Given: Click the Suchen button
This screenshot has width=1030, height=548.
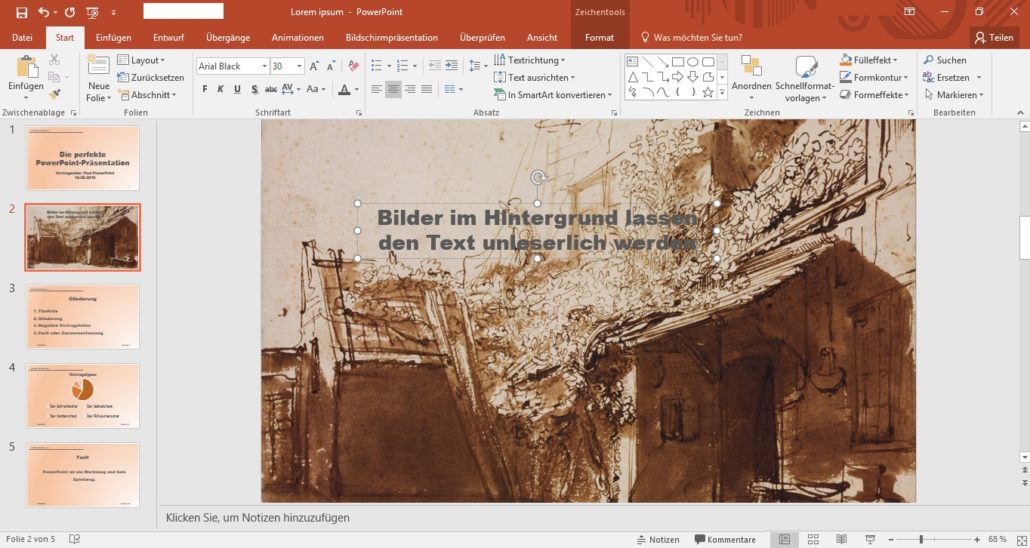Looking at the screenshot, I should click(x=945, y=60).
